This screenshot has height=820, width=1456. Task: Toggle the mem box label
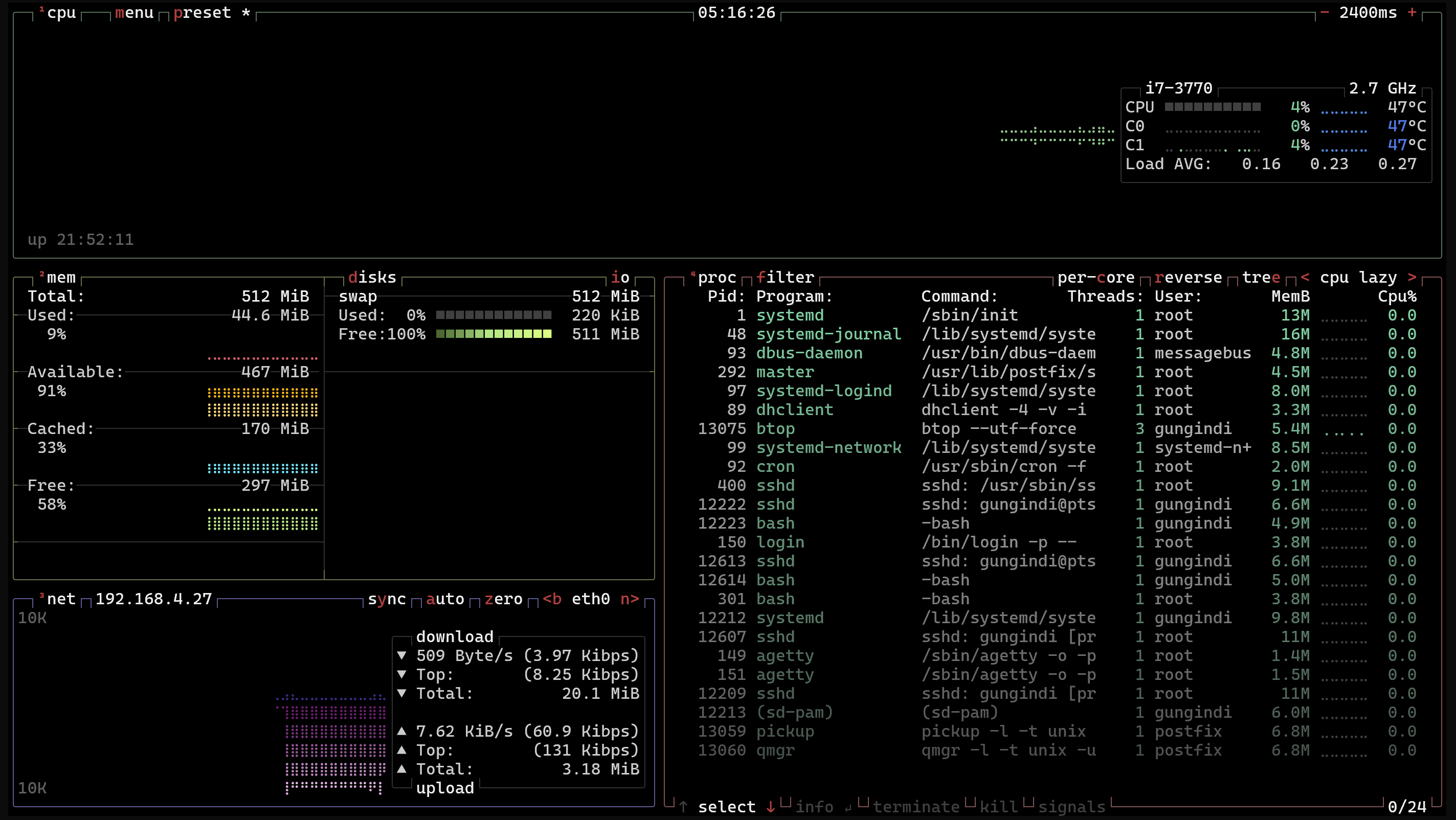click(x=57, y=278)
